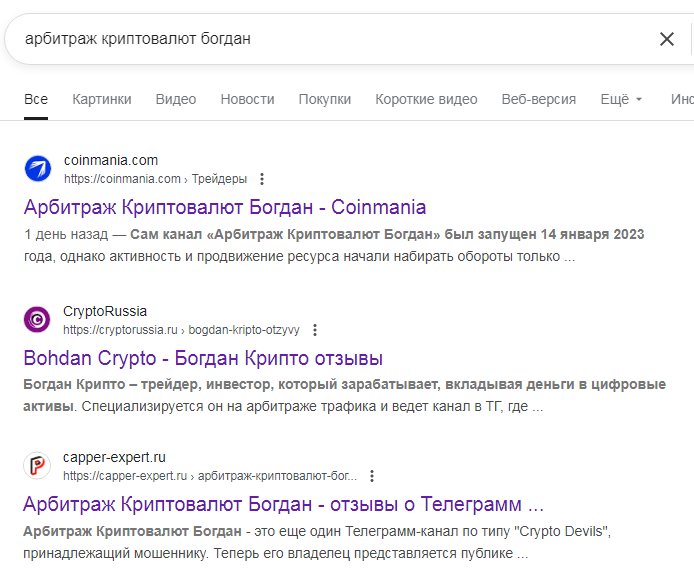Viewport: 694px width, 574px height.
Task: Select the Веб-версия tab
Action: [x=538, y=99]
